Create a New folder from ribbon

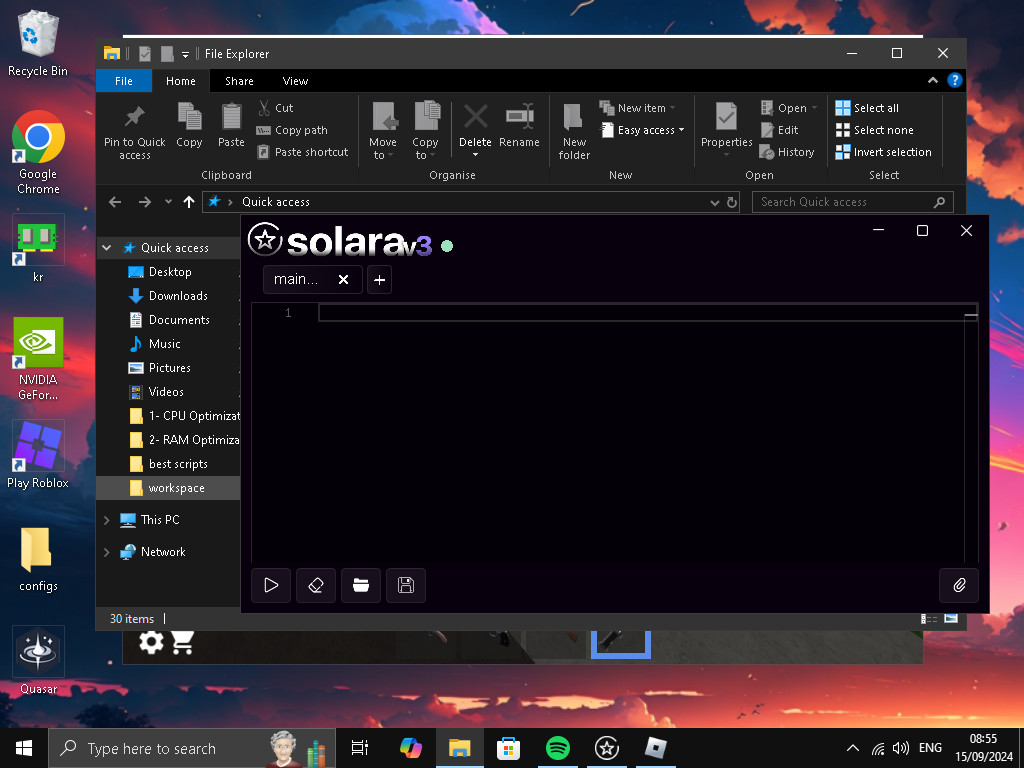[x=574, y=131]
